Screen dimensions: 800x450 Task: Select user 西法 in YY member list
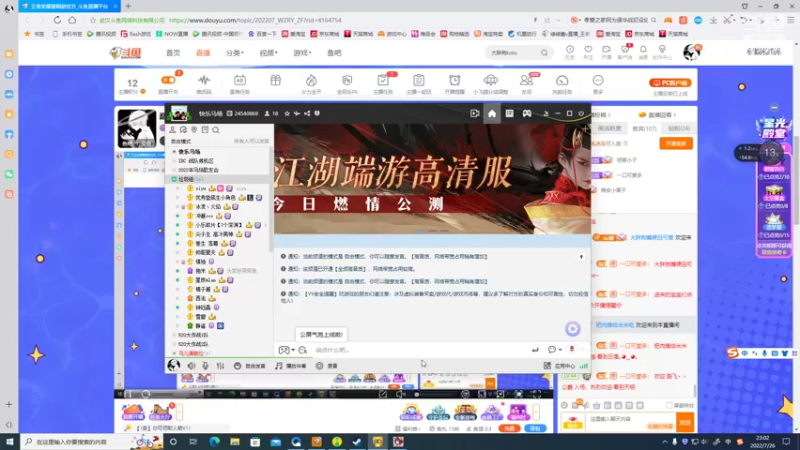click(x=201, y=298)
